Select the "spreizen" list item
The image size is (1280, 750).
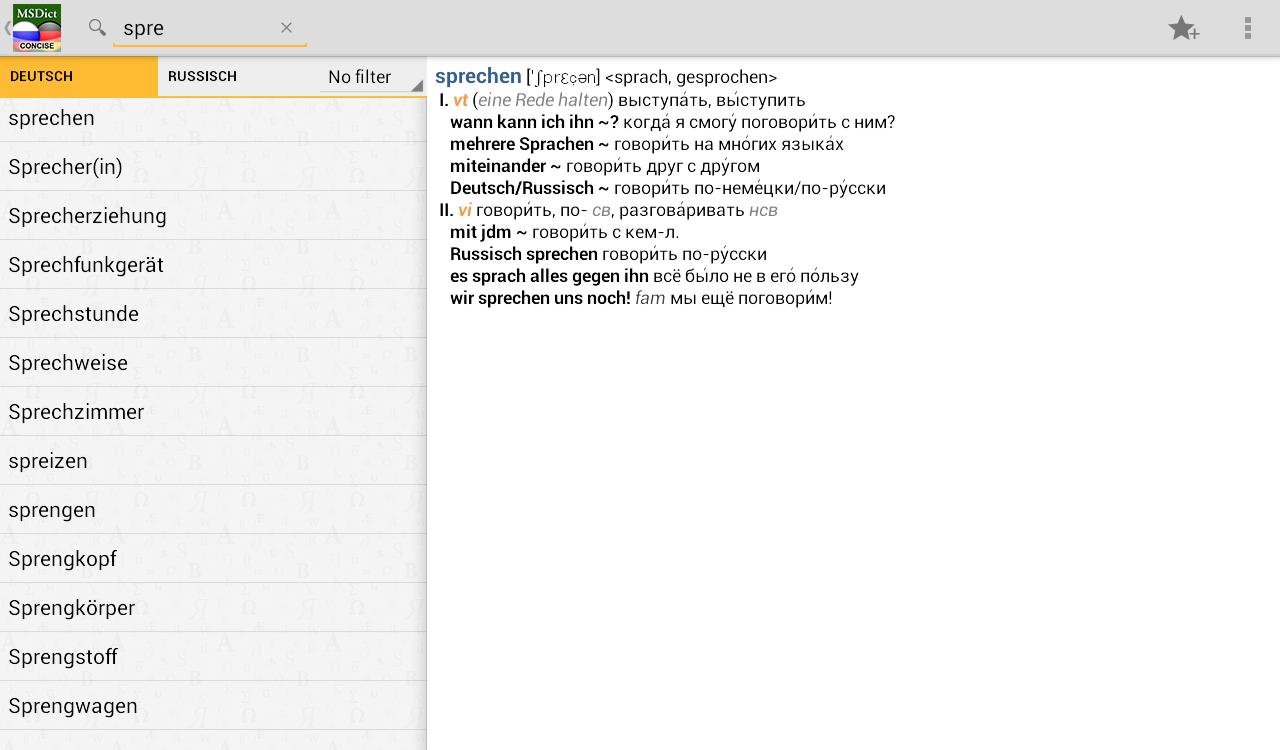click(213, 461)
